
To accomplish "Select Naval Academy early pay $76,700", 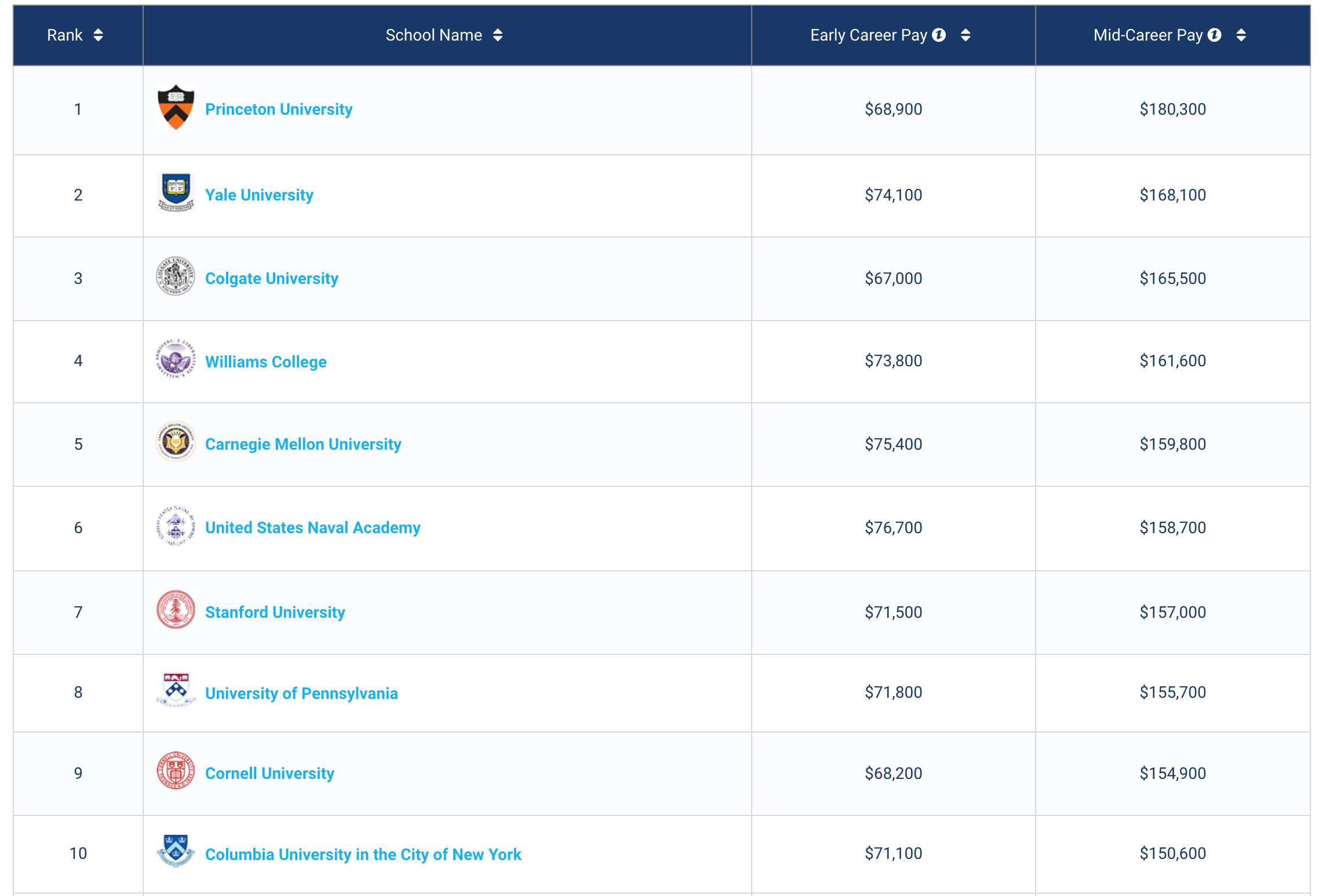I will pos(893,527).
